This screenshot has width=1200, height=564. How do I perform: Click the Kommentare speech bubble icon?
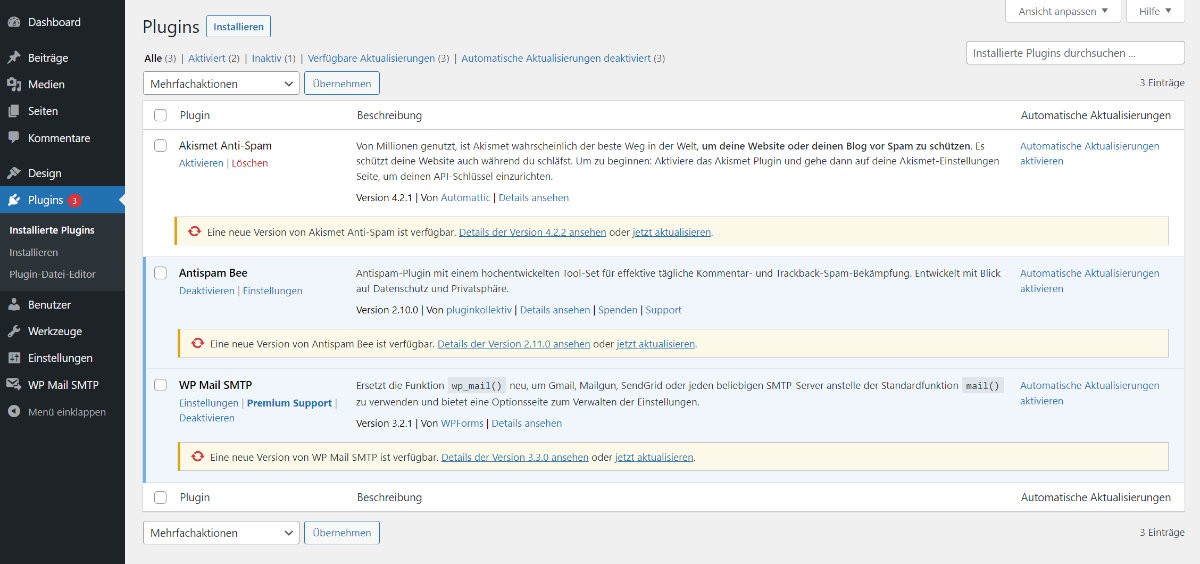tap(14, 138)
